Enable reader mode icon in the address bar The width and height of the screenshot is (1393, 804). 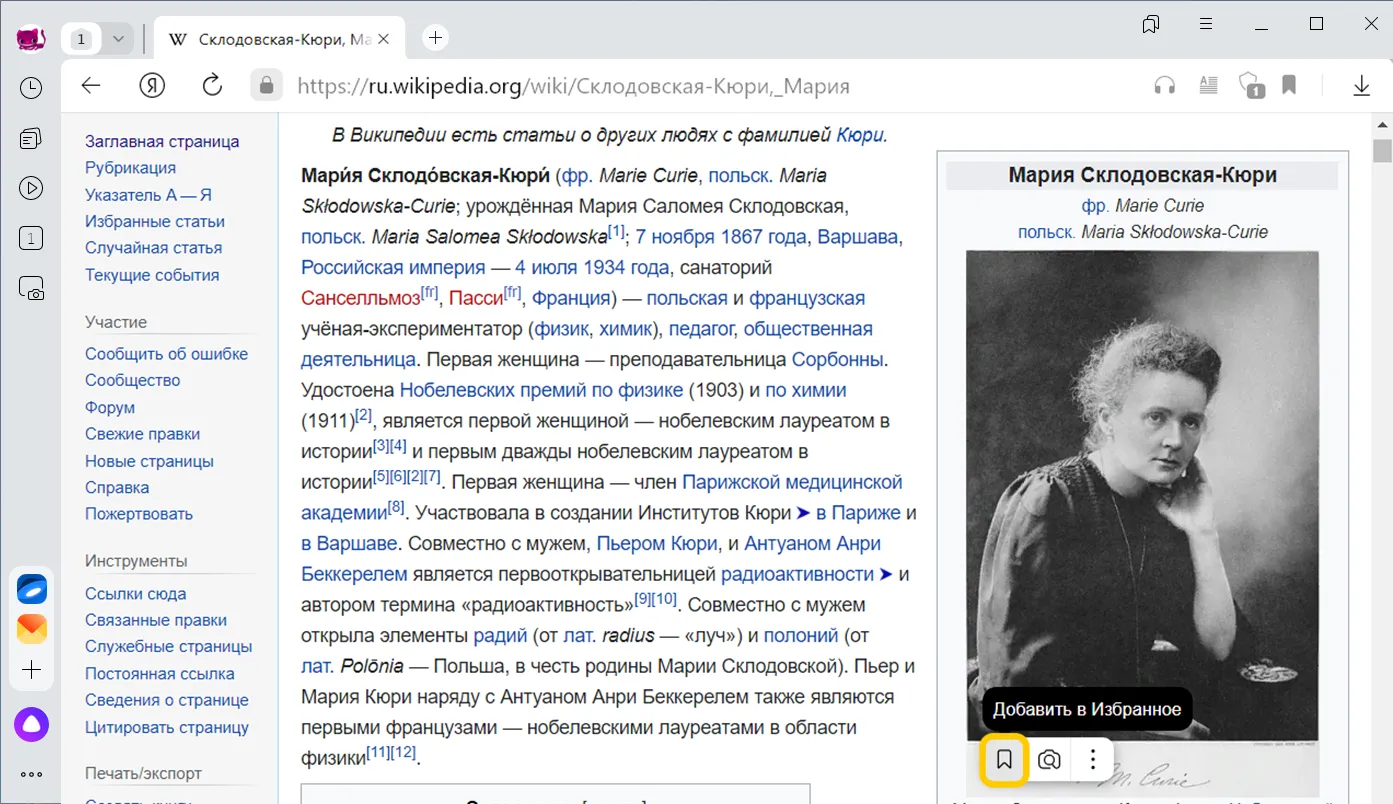[x=1209, y=86]
